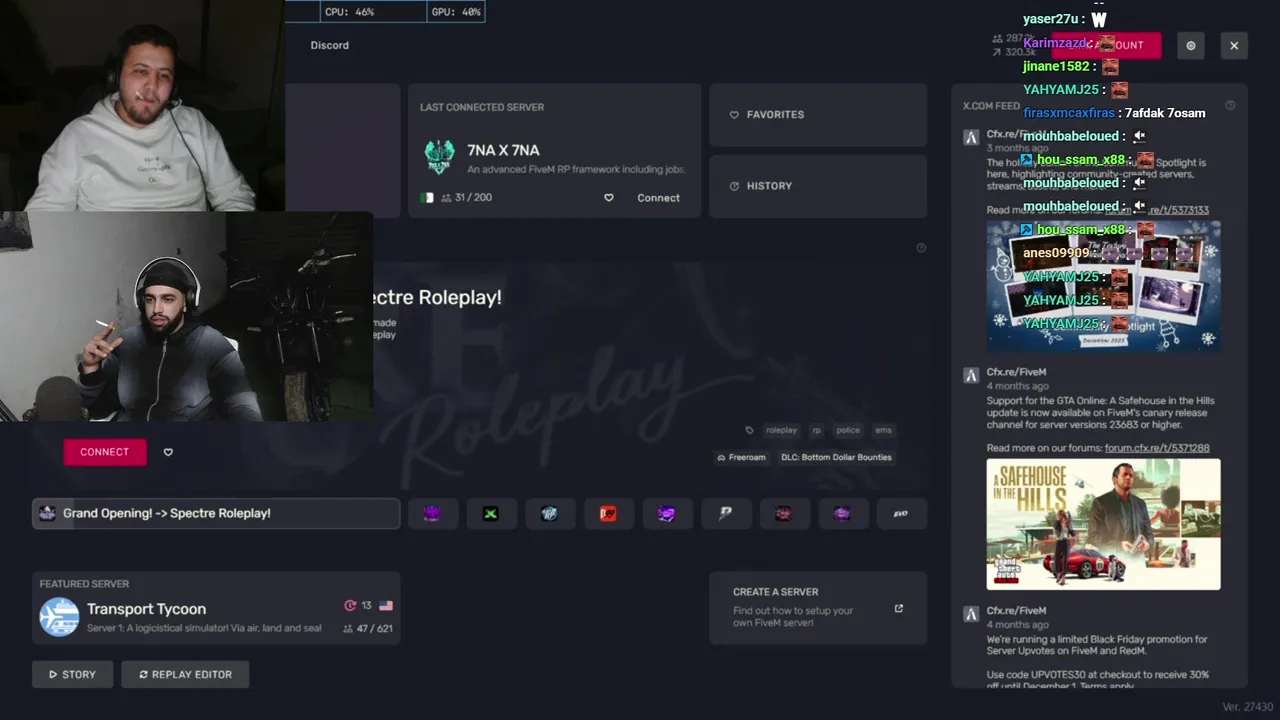This screenshot has width=1280, height=720.
Task: Click DLC: Bottom Dollar Bounties label
Action: pyautogui.click(x=836, y=457)
